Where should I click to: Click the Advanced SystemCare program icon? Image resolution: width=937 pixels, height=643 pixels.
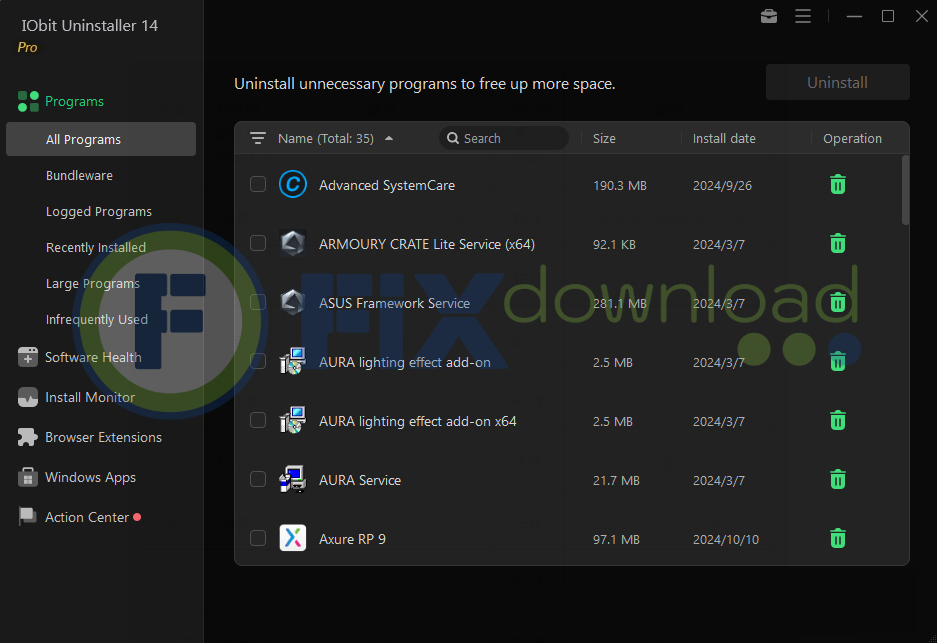[292, 184]
